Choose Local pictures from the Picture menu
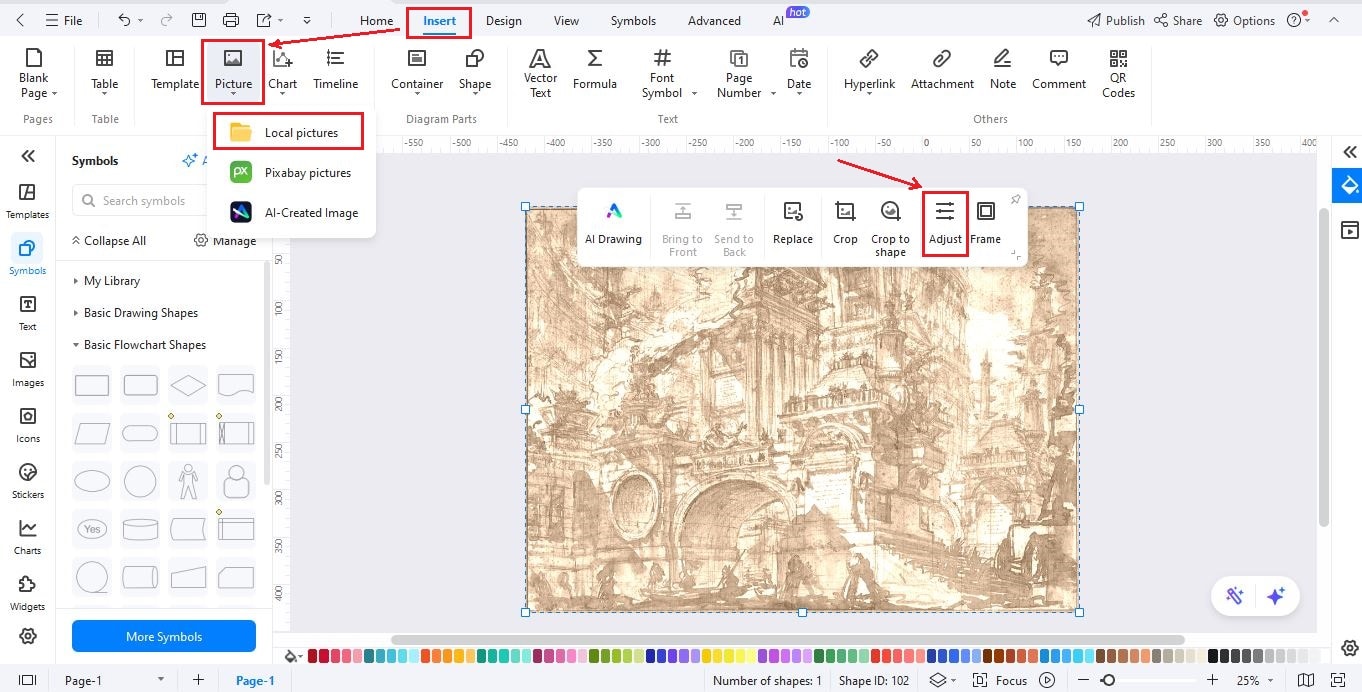The width and height of the screenshot is (1362, 692). tap(287, 132)
